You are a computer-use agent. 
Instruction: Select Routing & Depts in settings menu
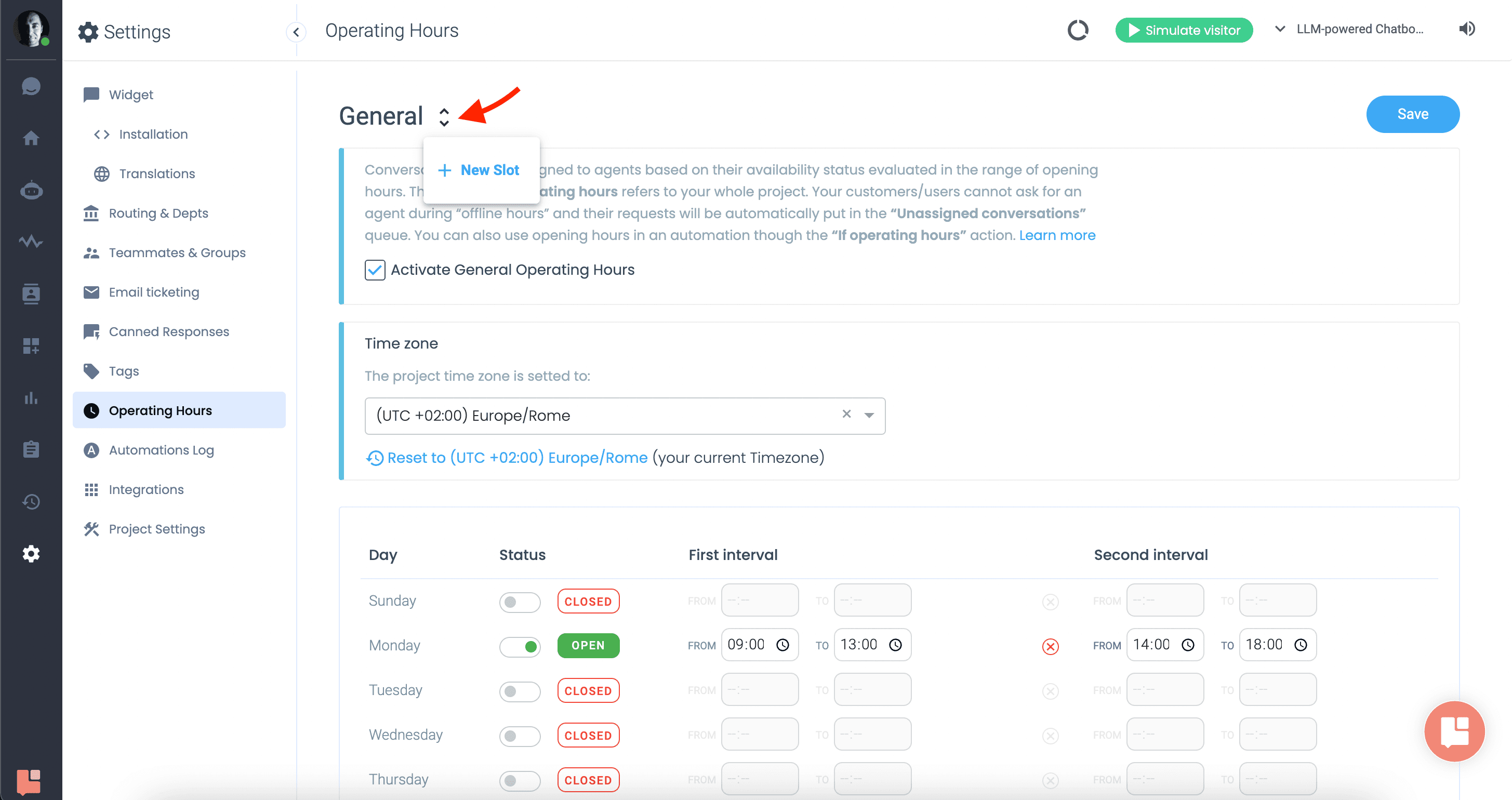point(158,213)
